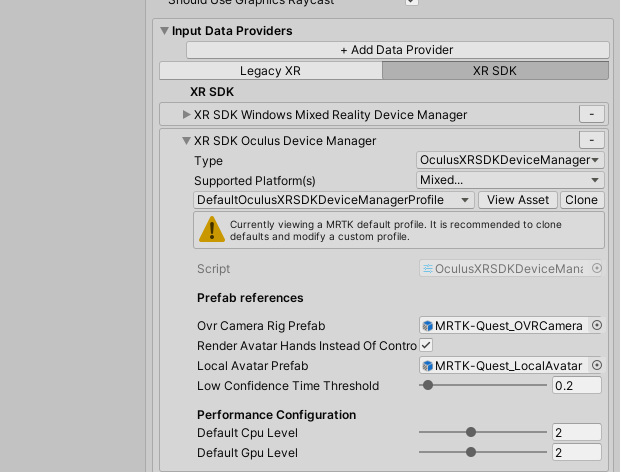This screenshot has width=620, height=472.
Task: Click the View Asset button
Action: coord(518,200)
